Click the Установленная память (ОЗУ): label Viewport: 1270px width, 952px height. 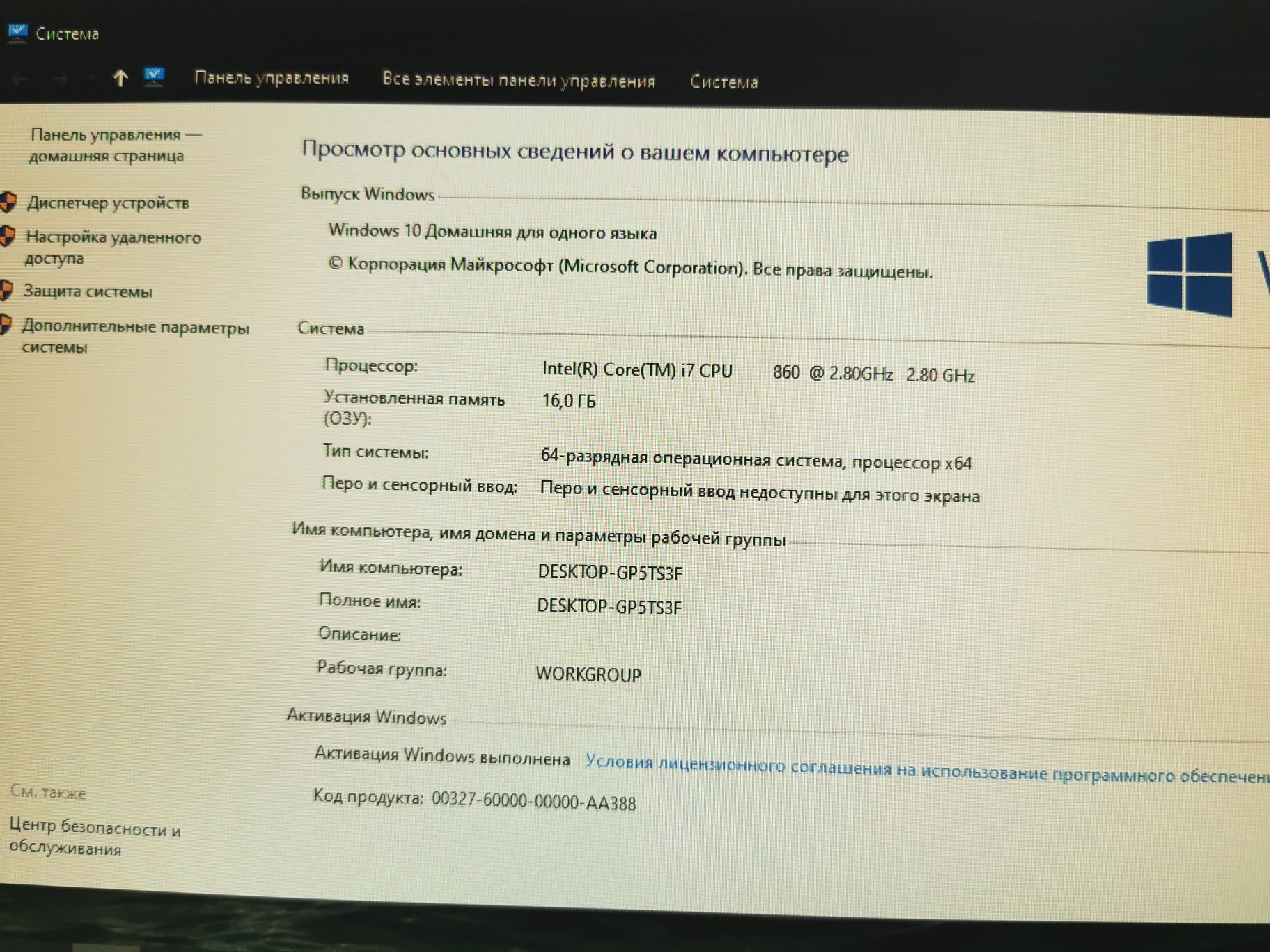pos(414,408)
